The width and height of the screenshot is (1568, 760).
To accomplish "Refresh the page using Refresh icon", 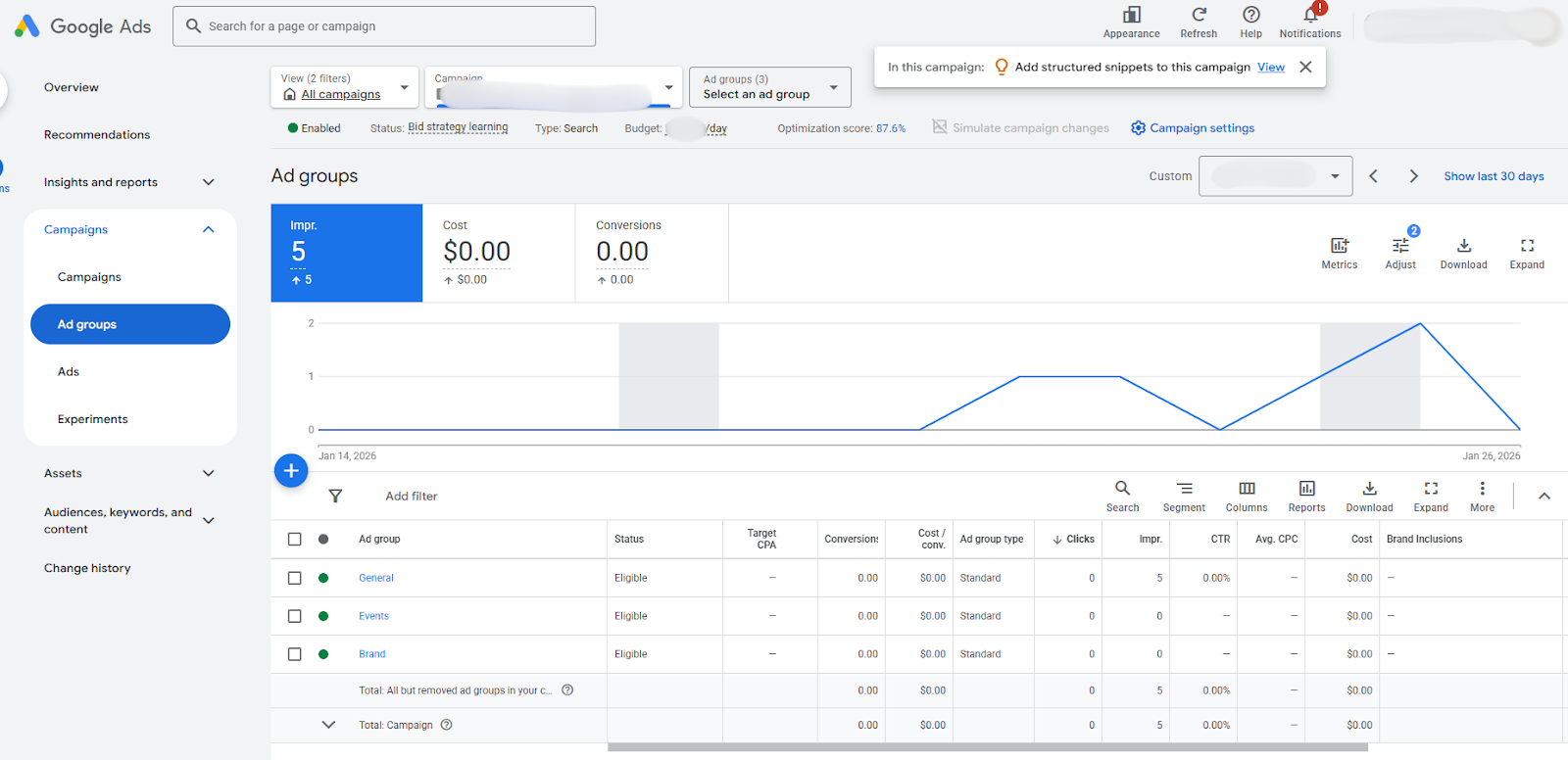I will point(1198,16).
